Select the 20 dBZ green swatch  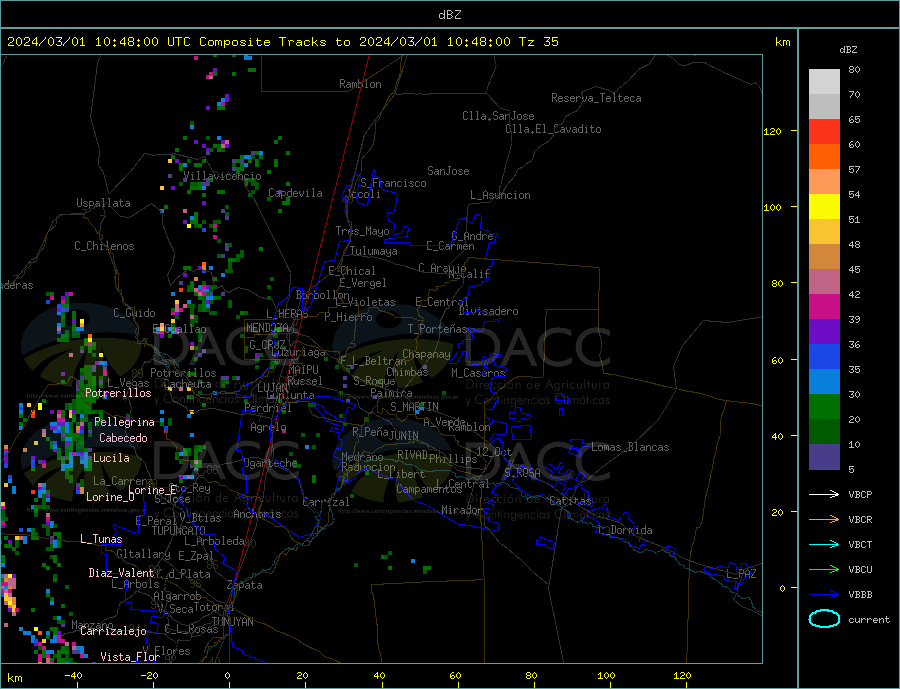824,407
